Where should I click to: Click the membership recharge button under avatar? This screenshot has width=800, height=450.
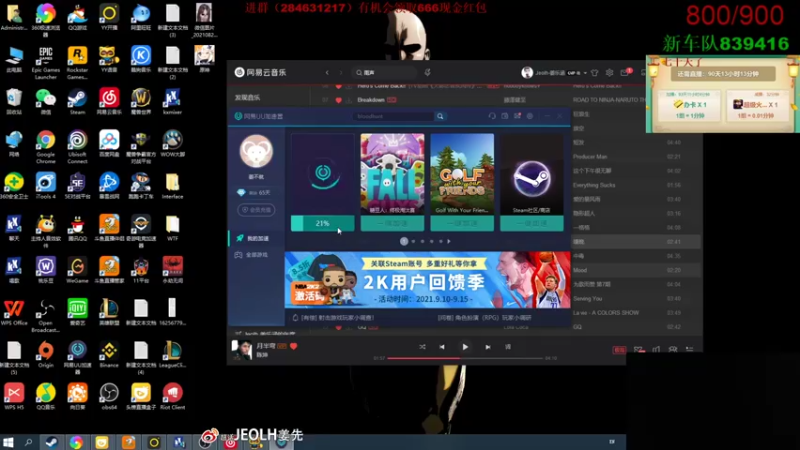pyautogui.click(x=256, y=210)
